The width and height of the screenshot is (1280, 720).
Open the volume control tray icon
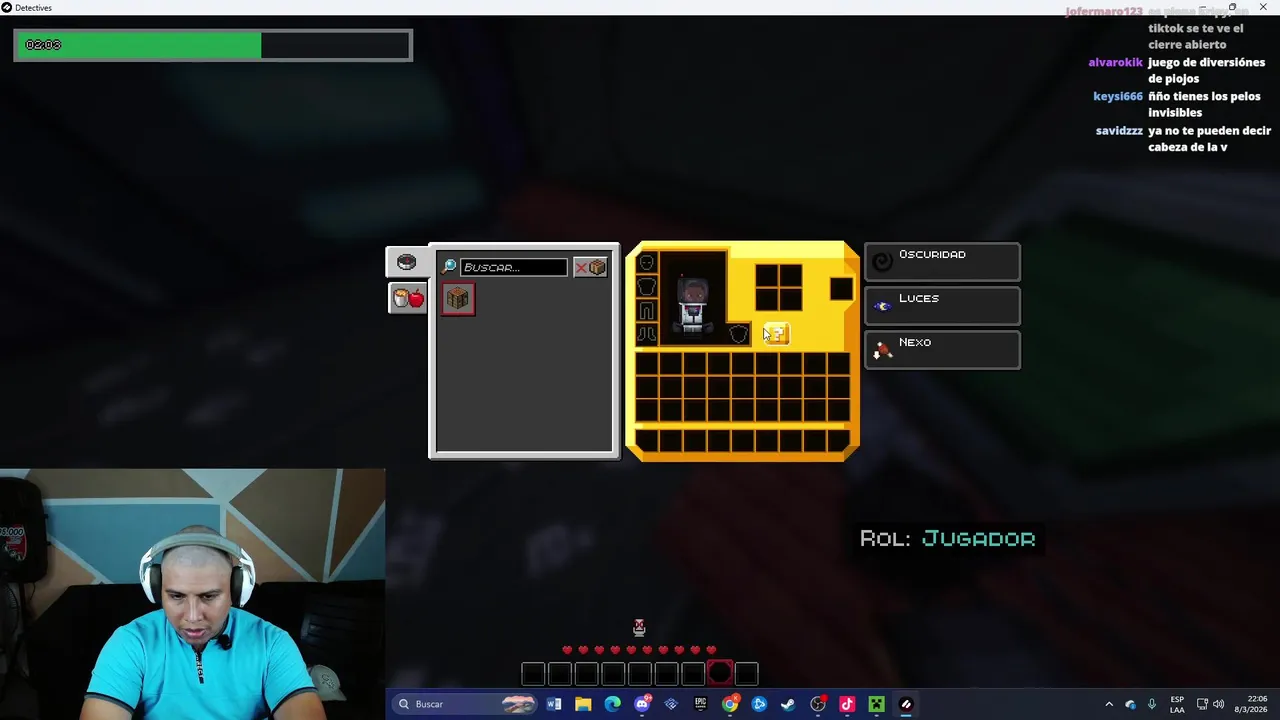pyautogui.click(x=1218, y=704)
